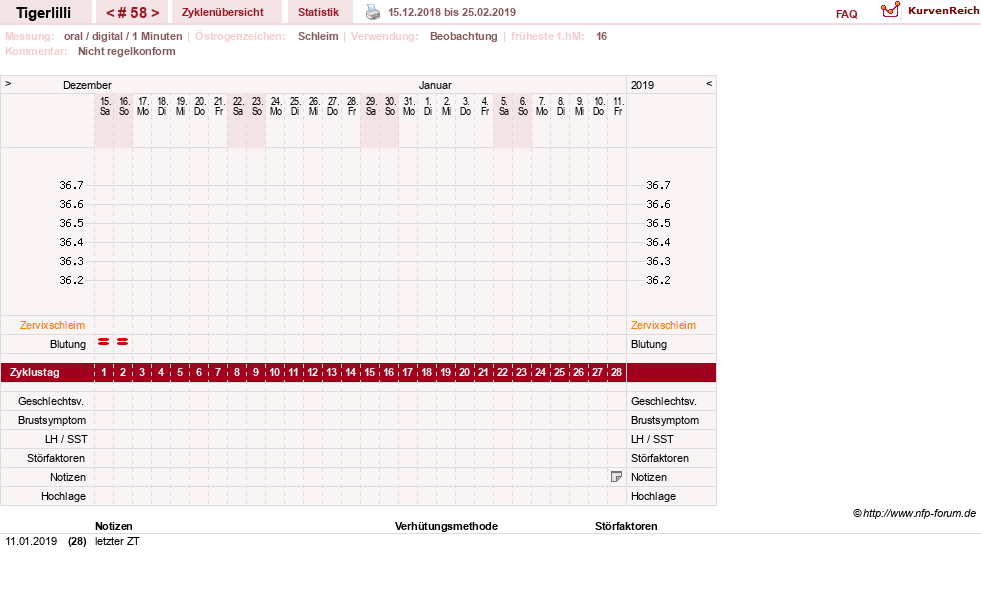Image resolution: width=981 pixels, height=605 pixels.
Task: Open the note icon on cycle day 28
Action: pos(616,477)
